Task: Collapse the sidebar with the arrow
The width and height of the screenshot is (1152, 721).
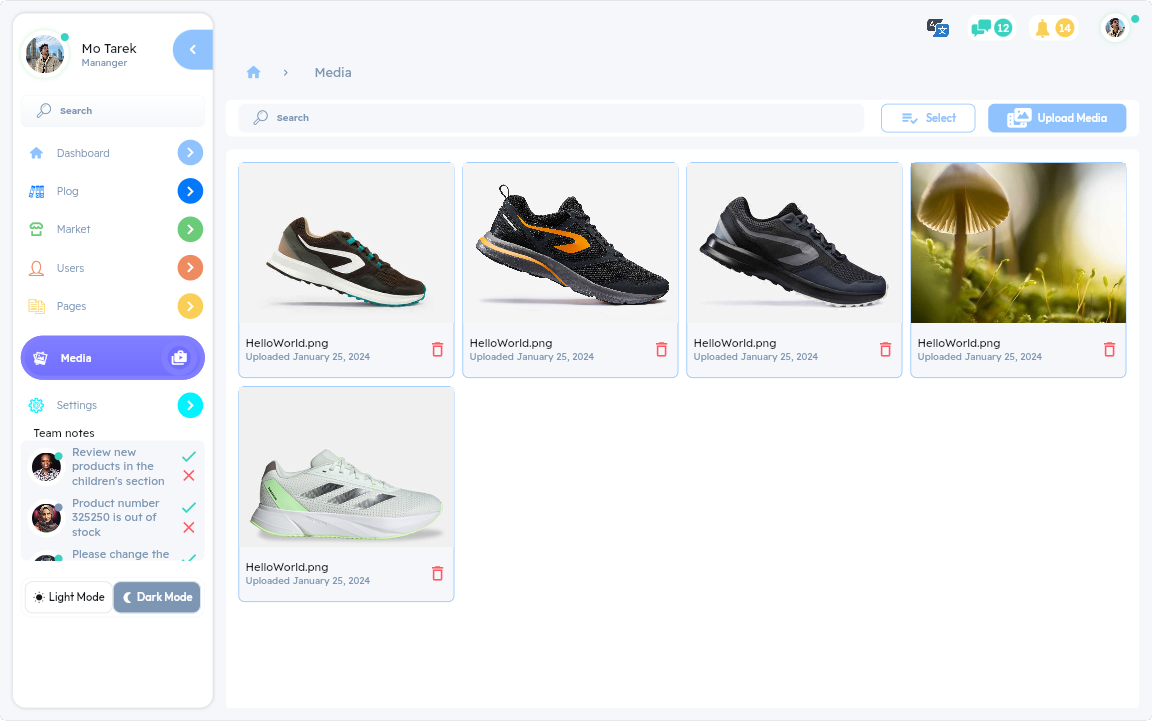Action: 193,49
